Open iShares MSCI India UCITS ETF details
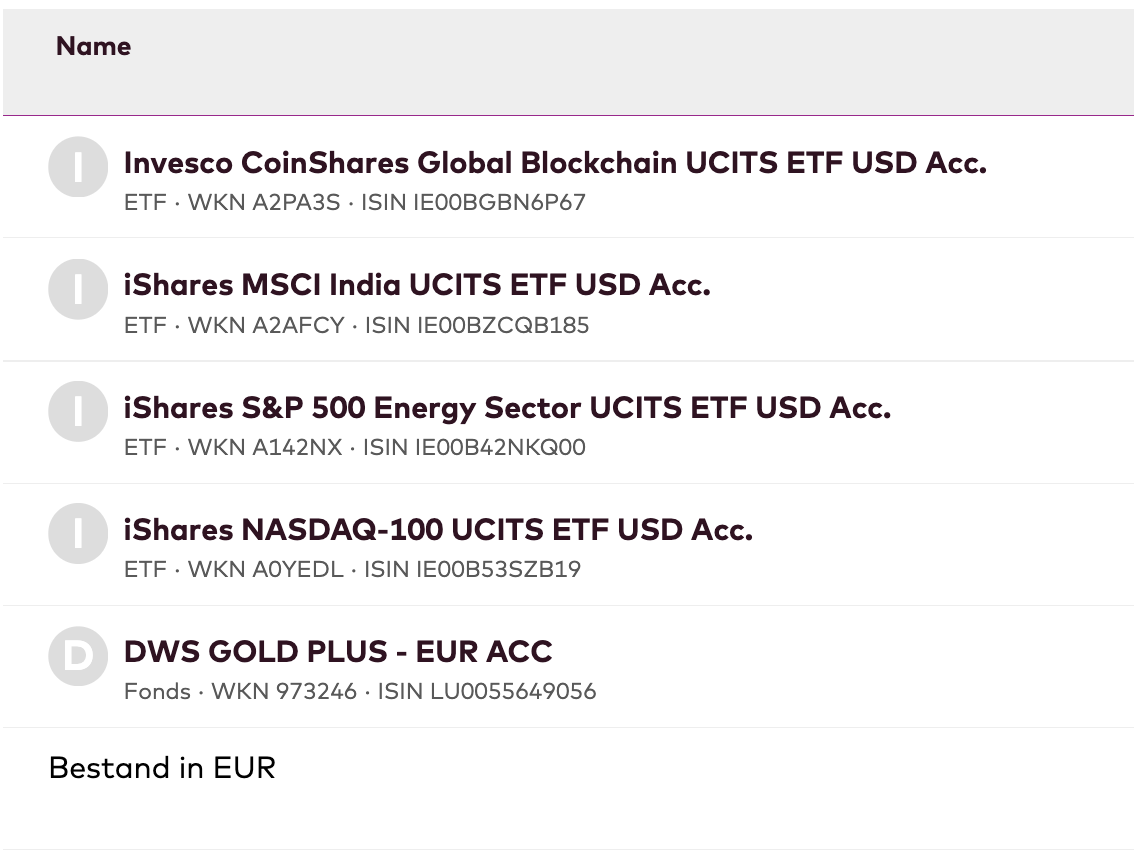1134x850 pixels. tap(417, 285)
